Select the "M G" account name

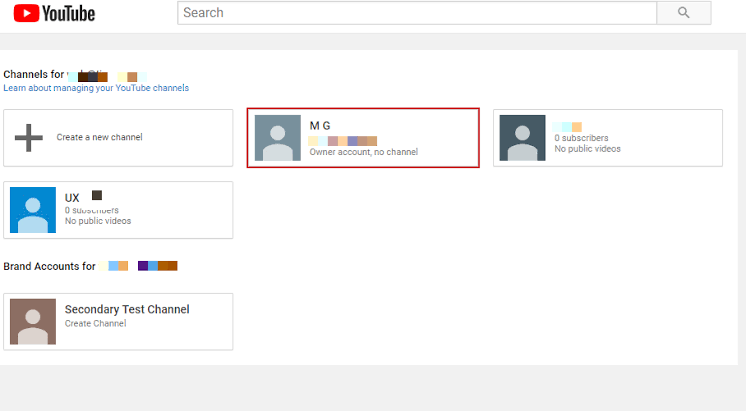pos(320,125)
